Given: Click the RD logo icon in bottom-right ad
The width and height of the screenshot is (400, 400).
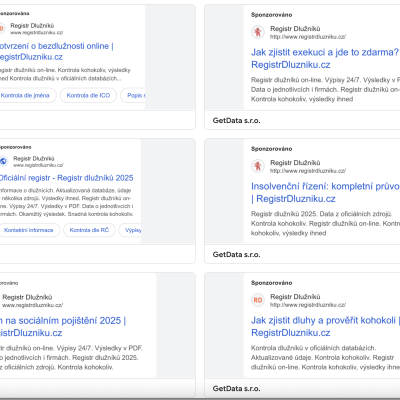Looking at the screenshot, I should click(257, 300).
